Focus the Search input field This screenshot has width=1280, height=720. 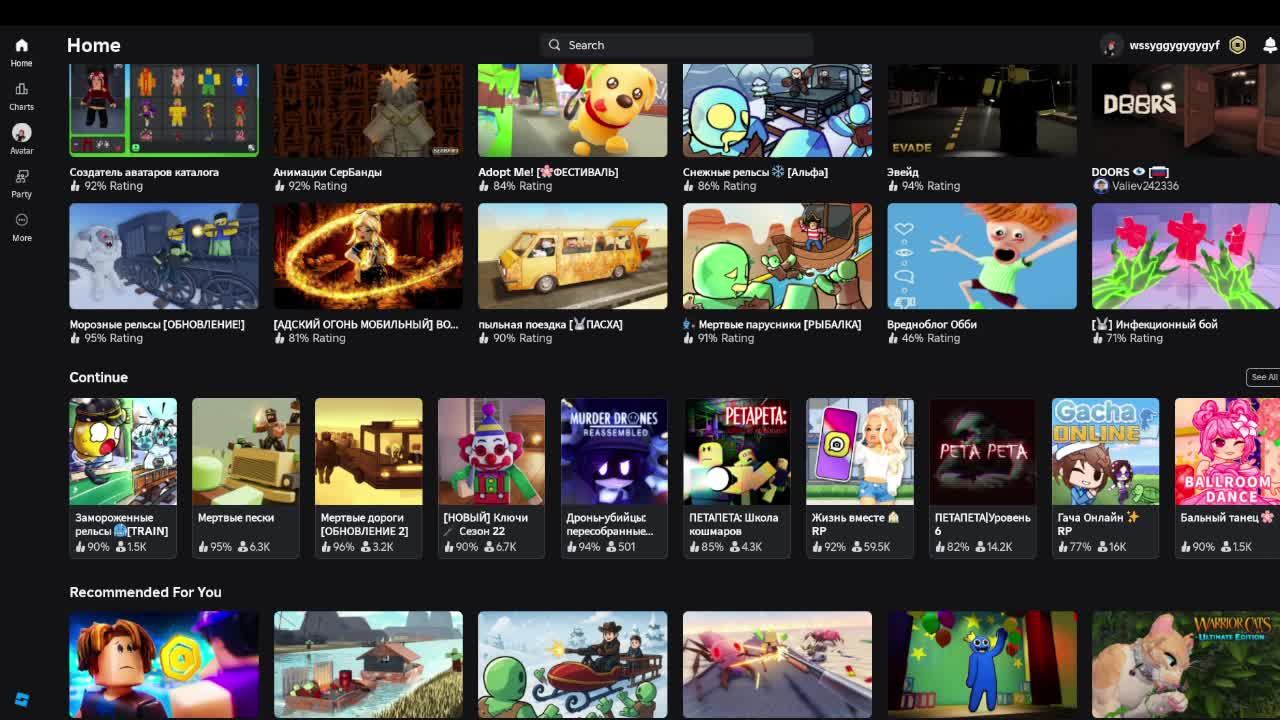[x=677, y=45]
